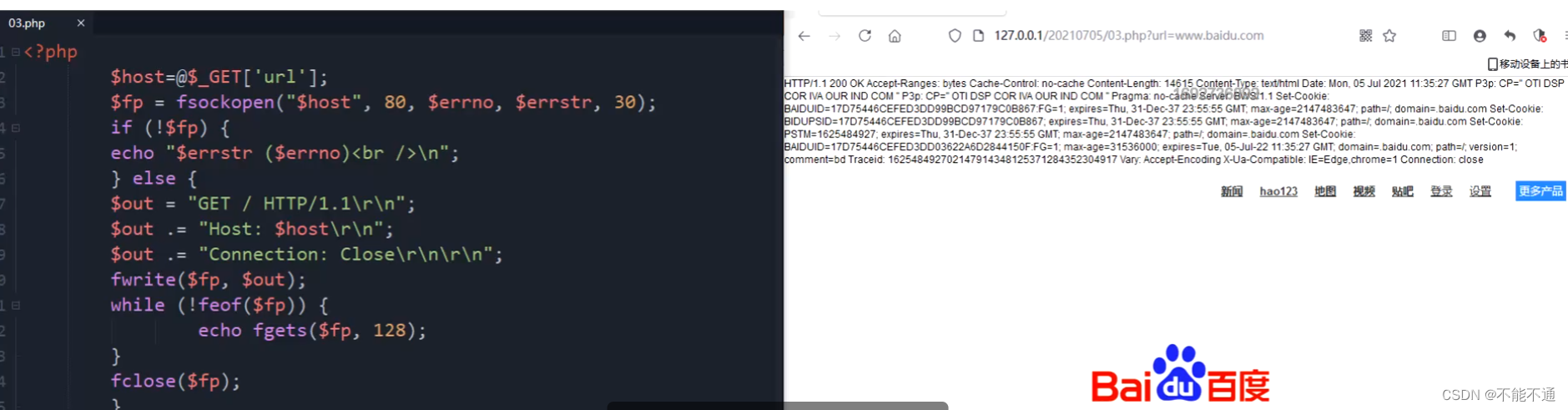Click the comment=bd Traceid response line
The width and height of the screenshot is (1568, 410).
click(1133, 159)
